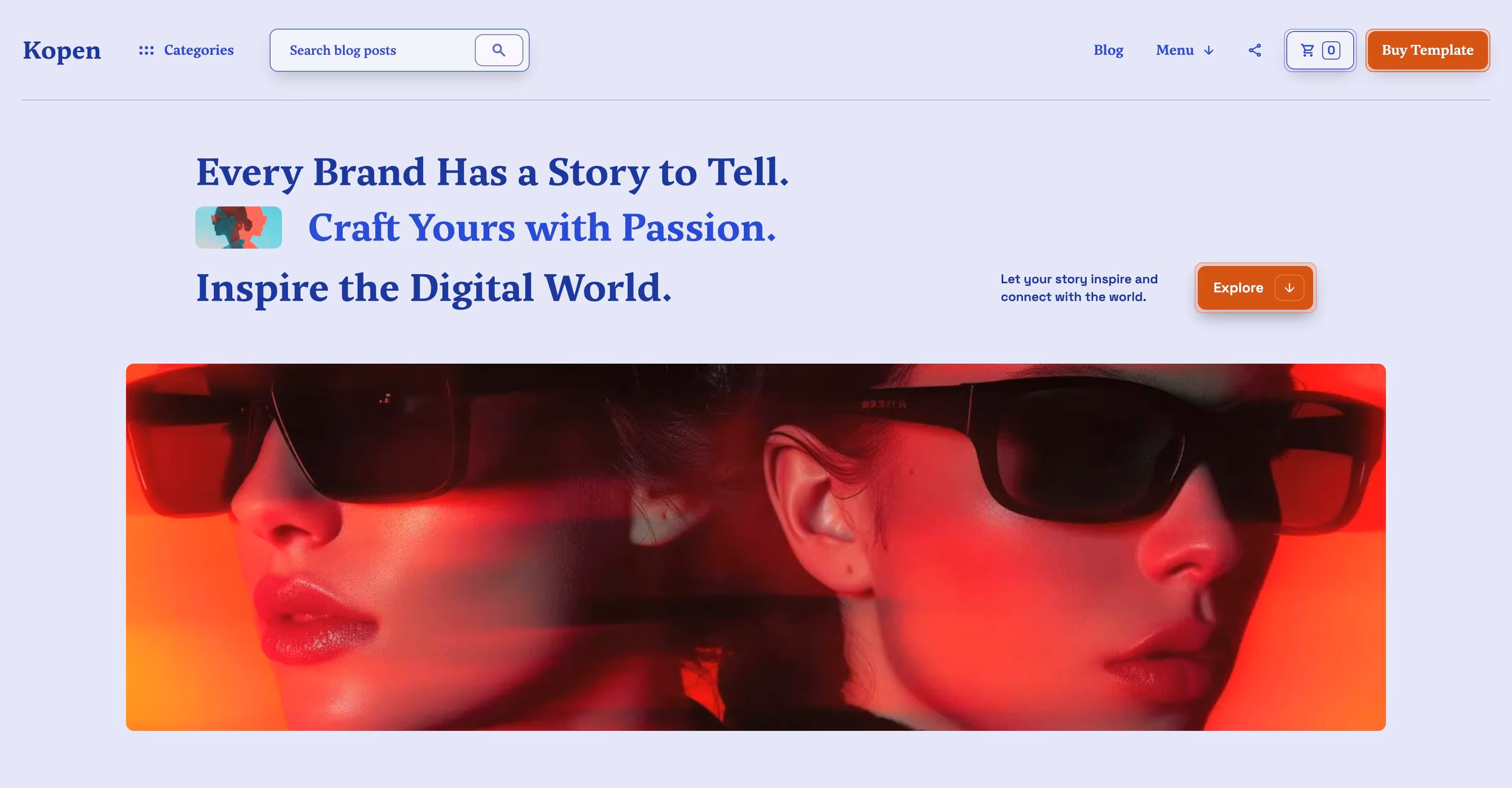Open the shopping cart icon
This screenshot has width=1512, height=788.
click(1307, 50)
